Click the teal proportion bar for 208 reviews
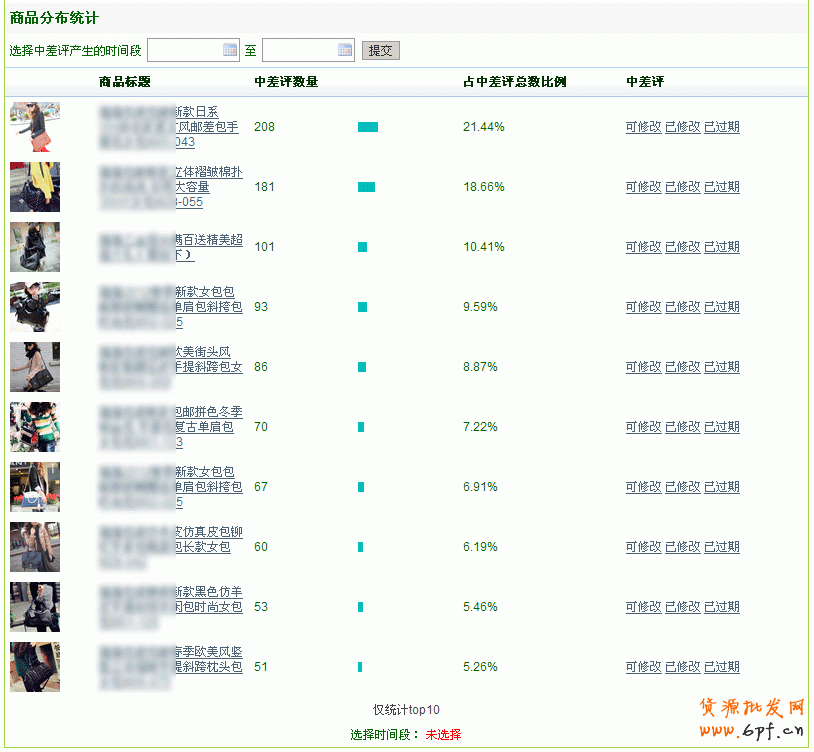814x752 pixels. tap(368, 127)
